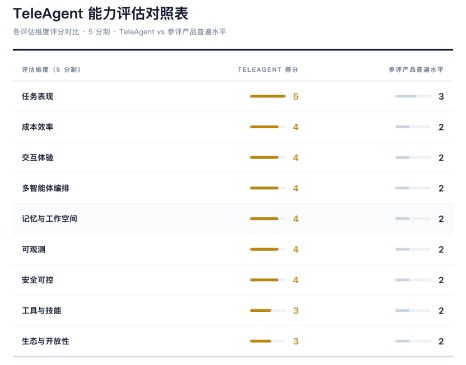Click the gold score bar for 交互体验

(268, 157)
